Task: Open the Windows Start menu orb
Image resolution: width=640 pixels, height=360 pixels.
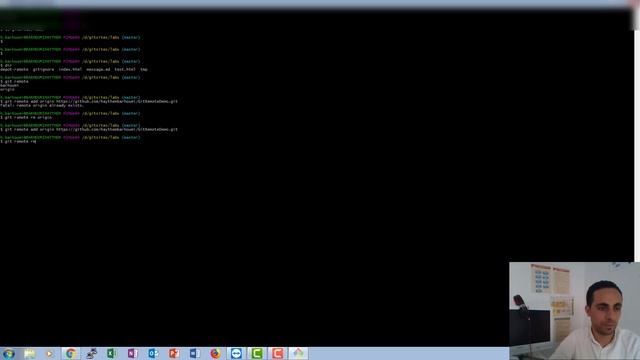Action: (9, 353)
